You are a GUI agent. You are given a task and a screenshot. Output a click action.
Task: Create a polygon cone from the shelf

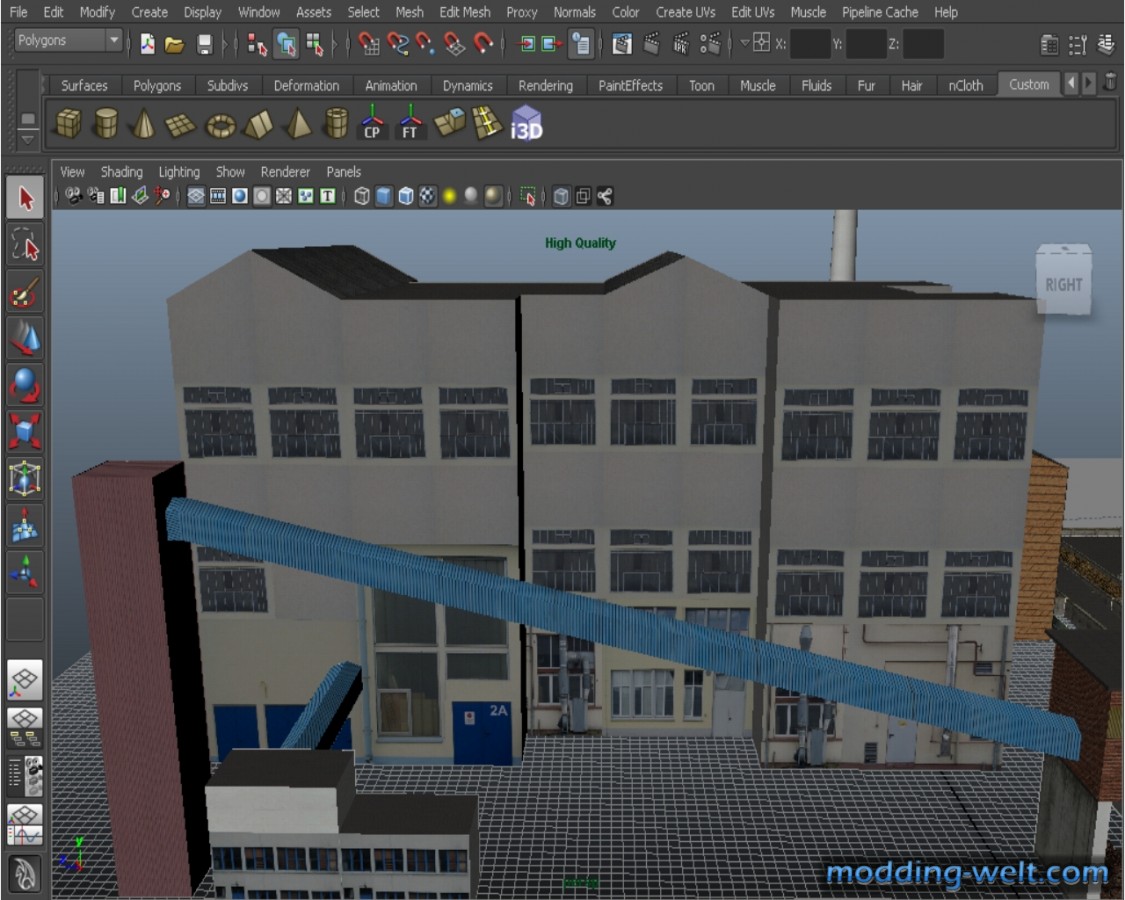[x=143, y=123]
